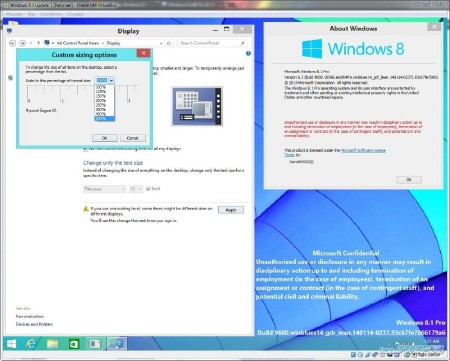Toggle the Bold checkbox
This screenshot has height=361, width=450.
pos(148,189)
